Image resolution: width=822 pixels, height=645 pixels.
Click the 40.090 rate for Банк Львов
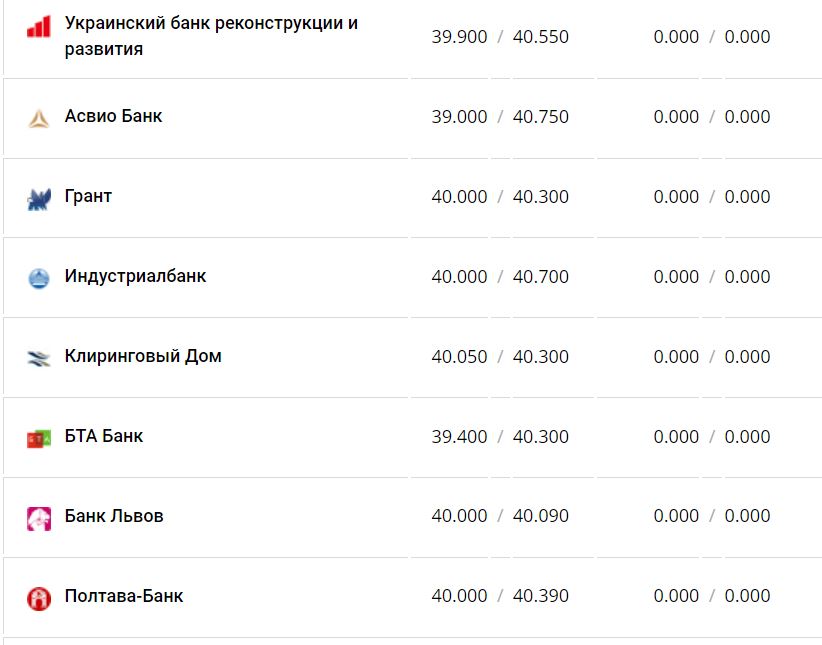540,516
